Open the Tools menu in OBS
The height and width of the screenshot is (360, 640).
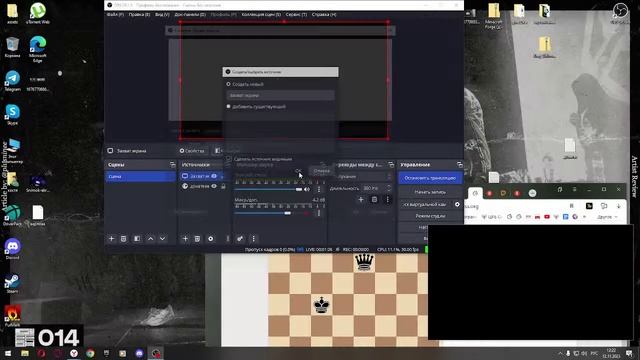click(296, 15)
